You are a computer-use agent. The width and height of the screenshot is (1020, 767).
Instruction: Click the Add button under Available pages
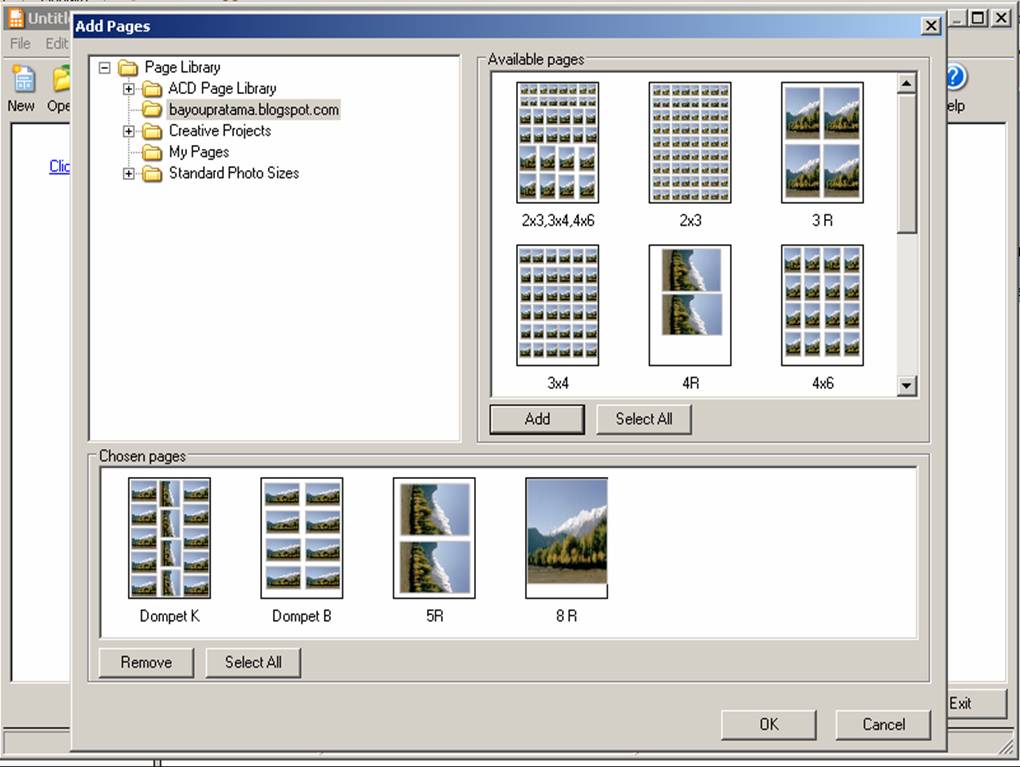[x=536, y=419]
